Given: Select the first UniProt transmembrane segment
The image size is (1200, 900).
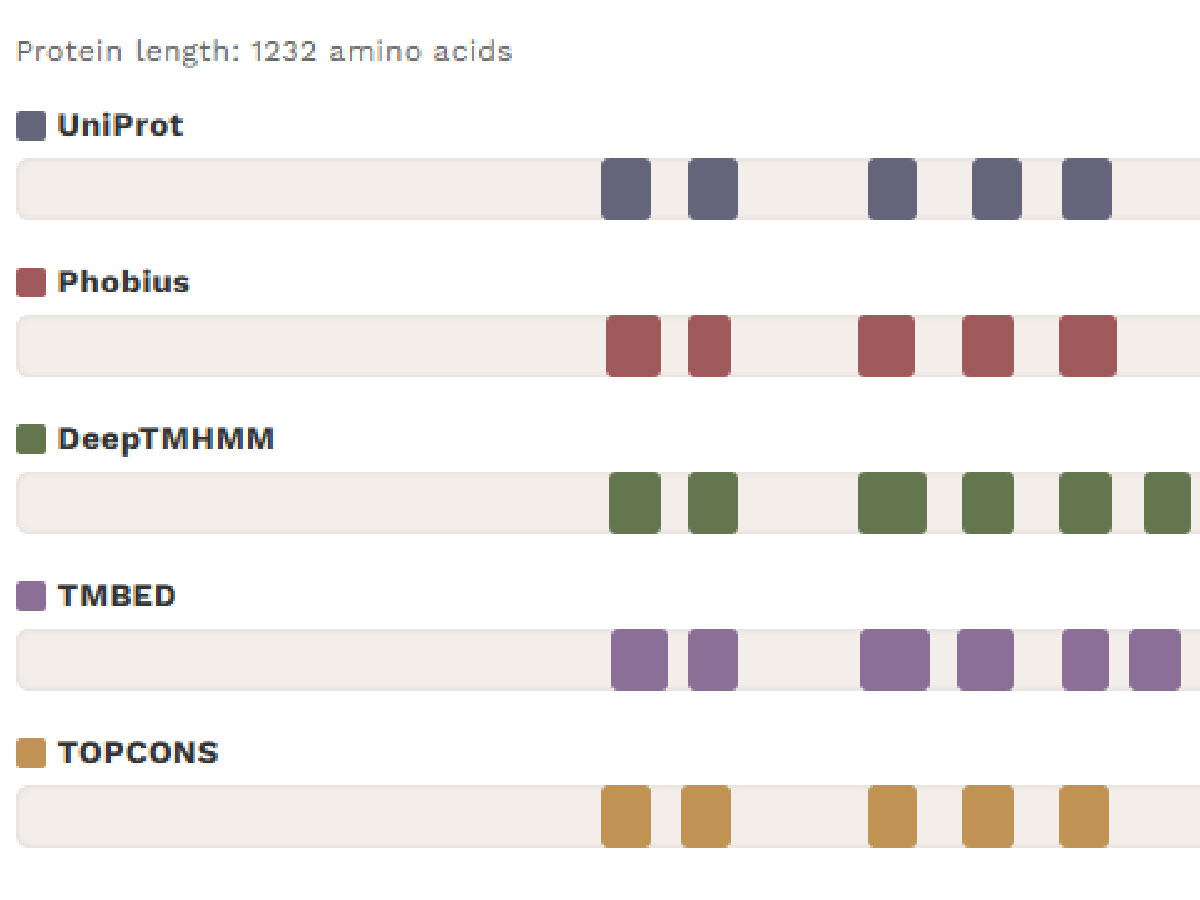Looking at the screenshot, I should [626, 189].
